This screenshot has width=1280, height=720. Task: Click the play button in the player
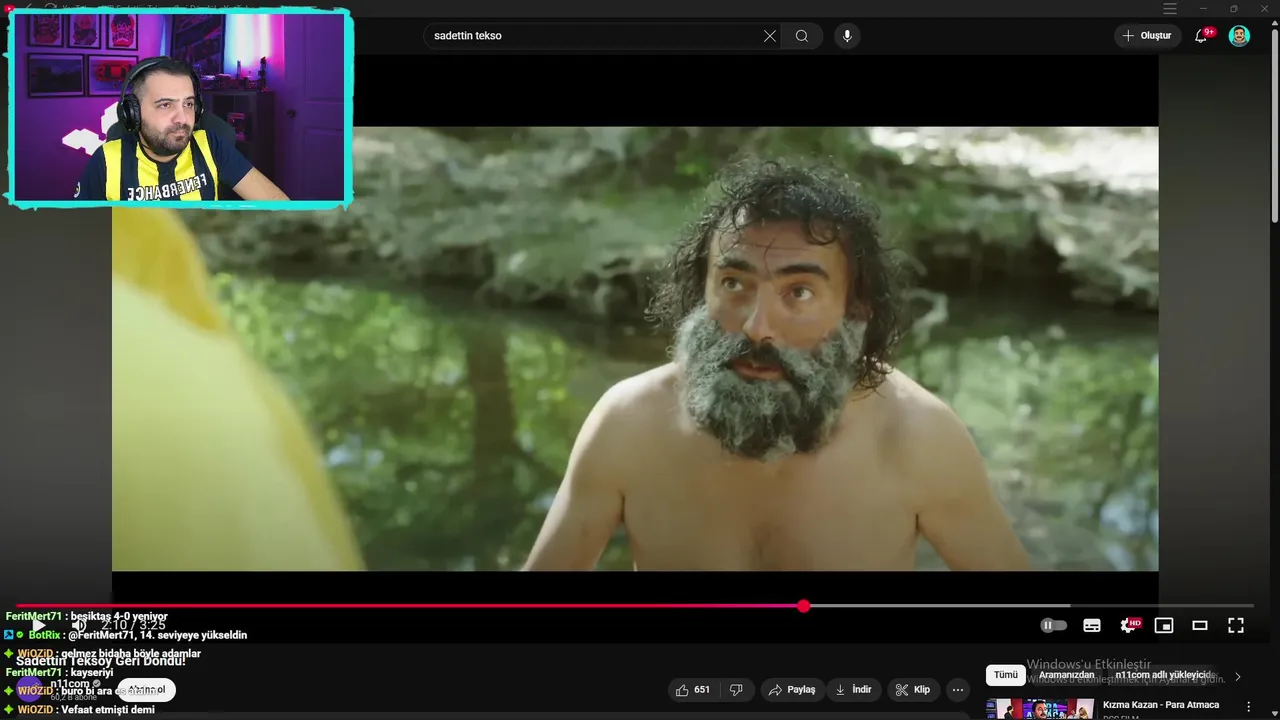coord(38,625)
